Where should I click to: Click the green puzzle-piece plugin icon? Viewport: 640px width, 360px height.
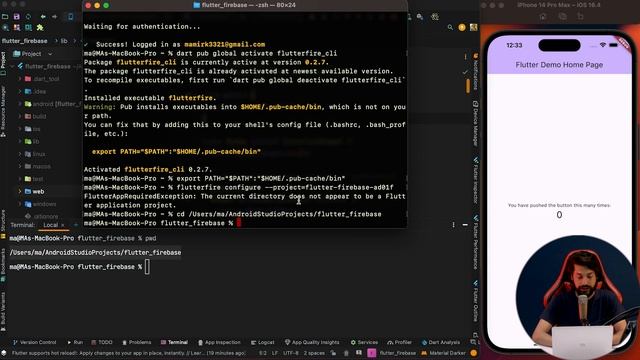40,28
